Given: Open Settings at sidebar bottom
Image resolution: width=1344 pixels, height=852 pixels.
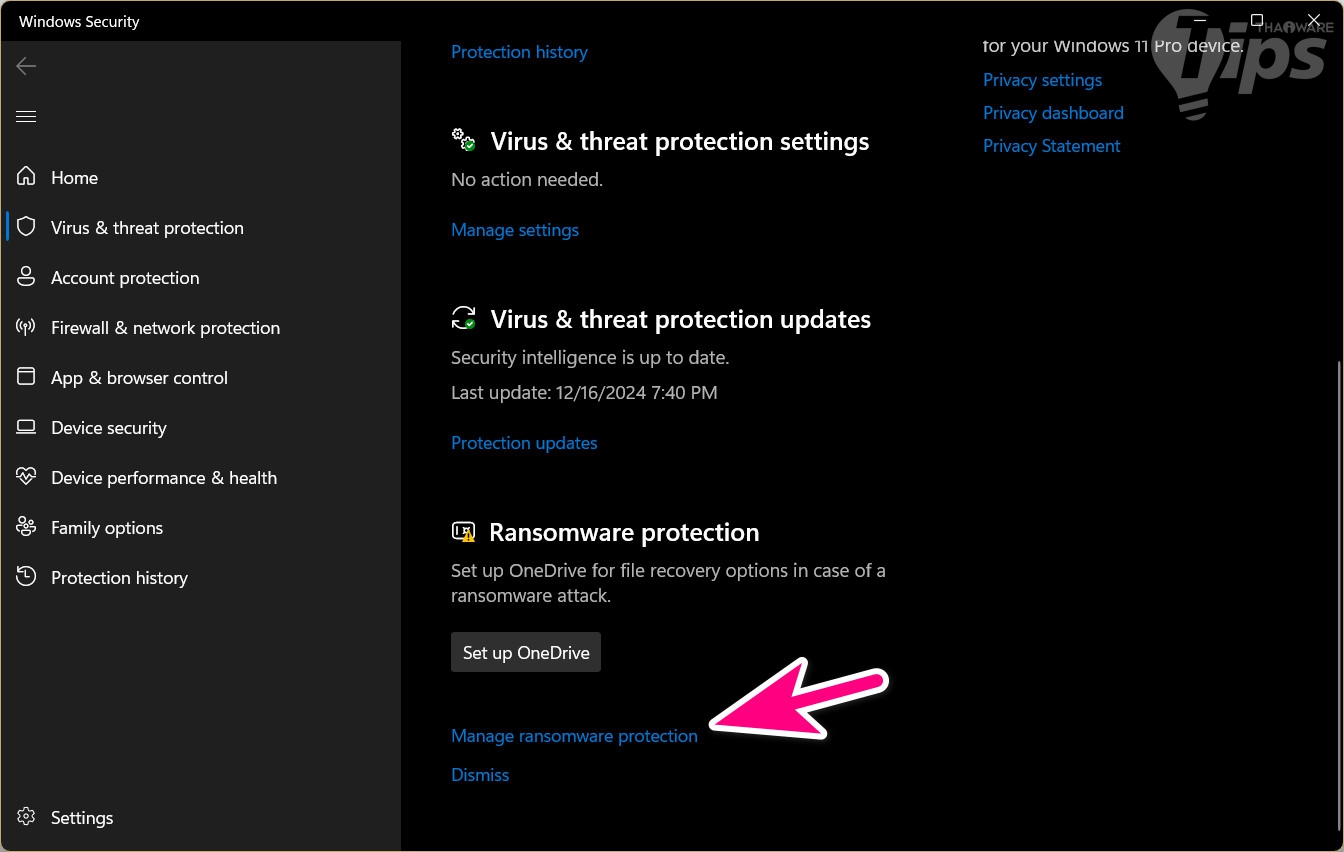Looking at the screenshot, I should click(x=81, y=818).
